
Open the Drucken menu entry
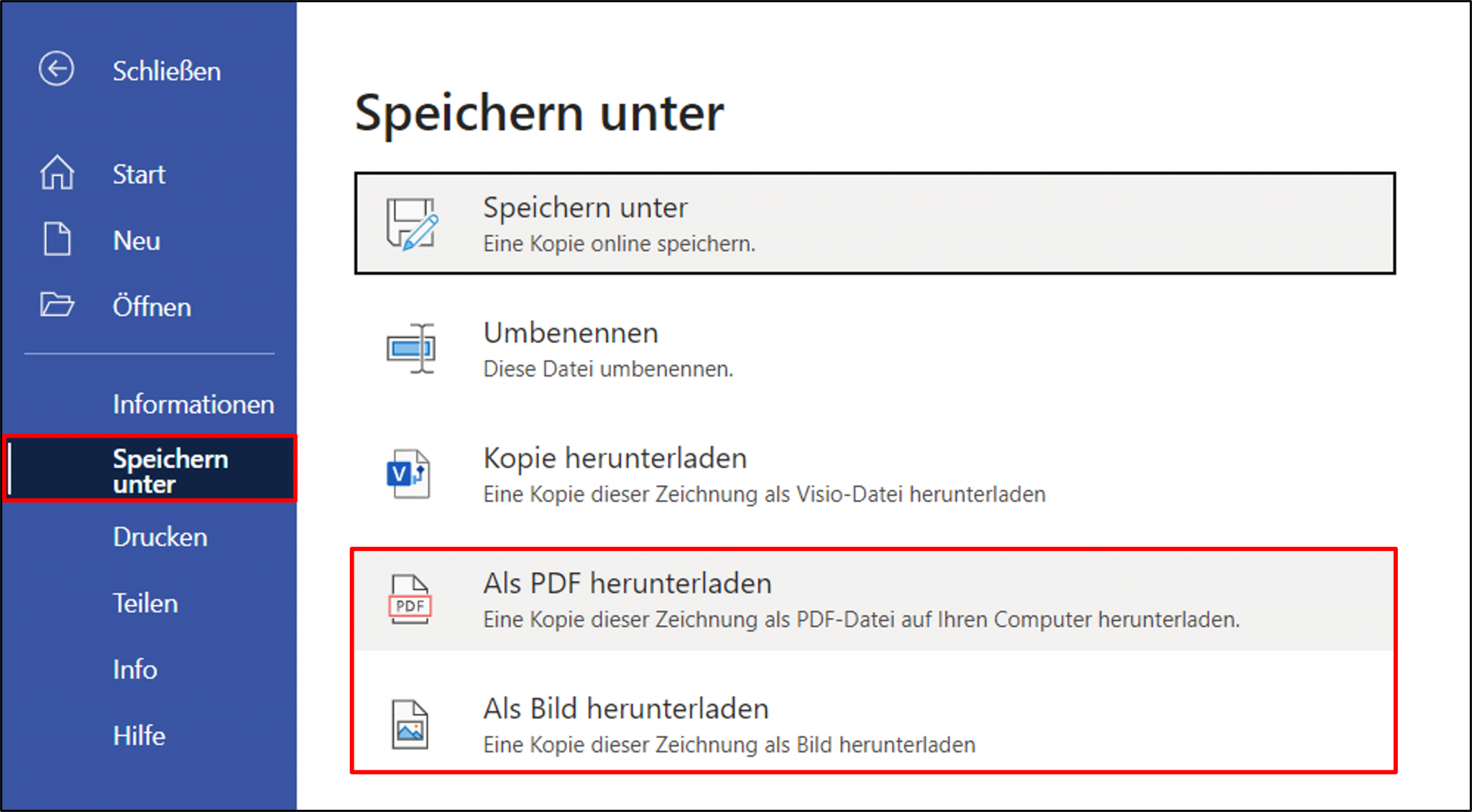point(160,537)
